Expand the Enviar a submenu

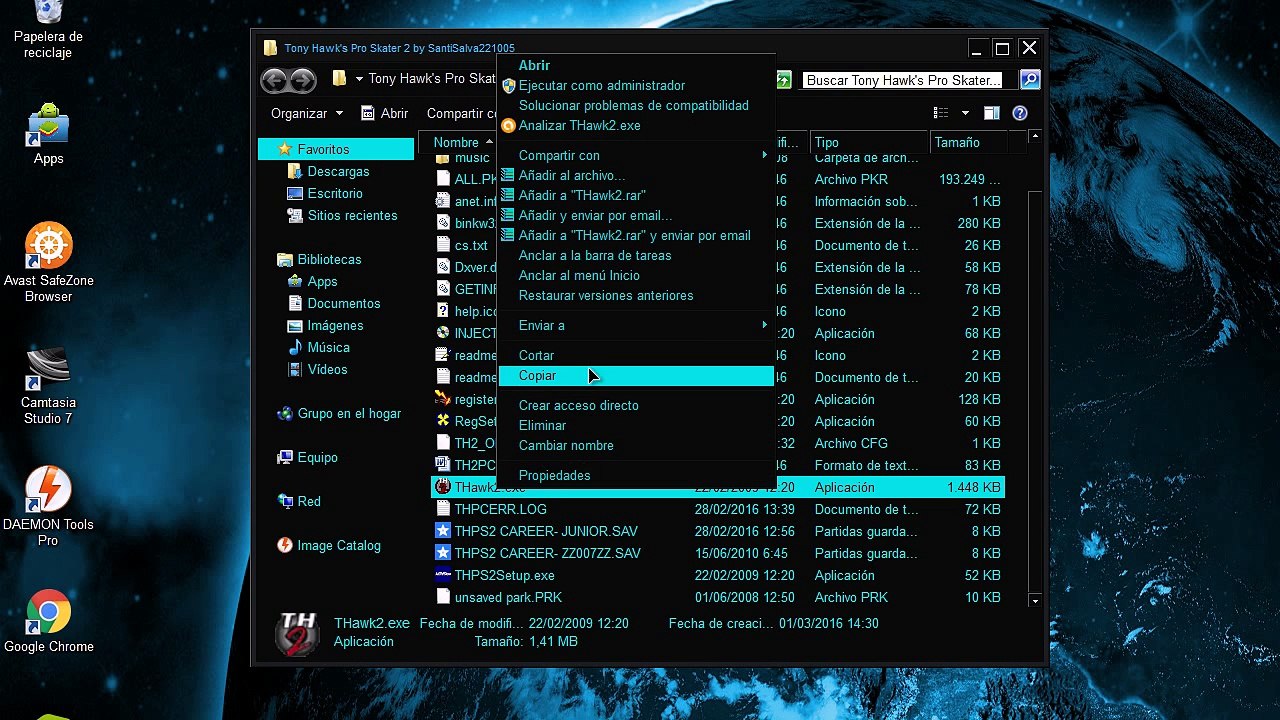tap(636, 325)
